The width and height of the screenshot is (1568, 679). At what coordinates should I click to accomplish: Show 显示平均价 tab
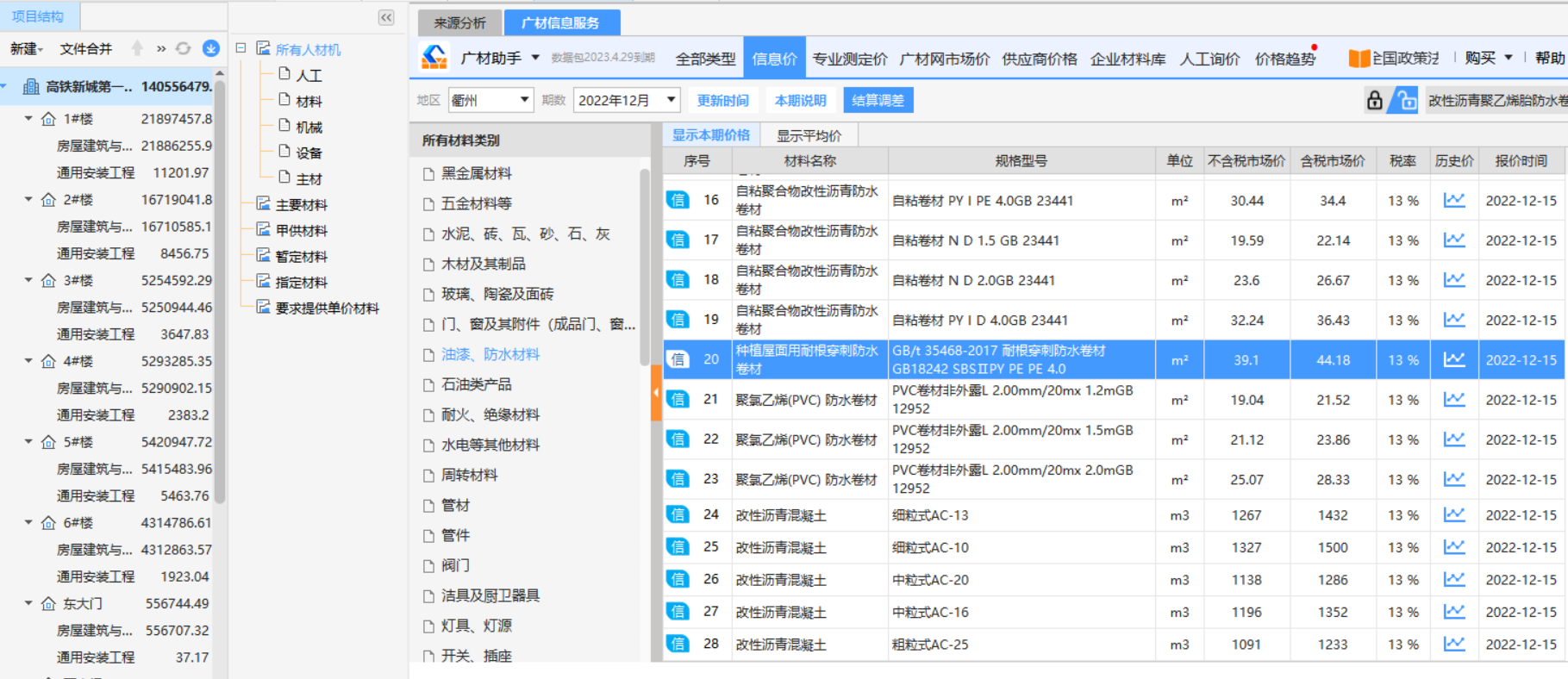pyautogui.click(x=809, y=135)
